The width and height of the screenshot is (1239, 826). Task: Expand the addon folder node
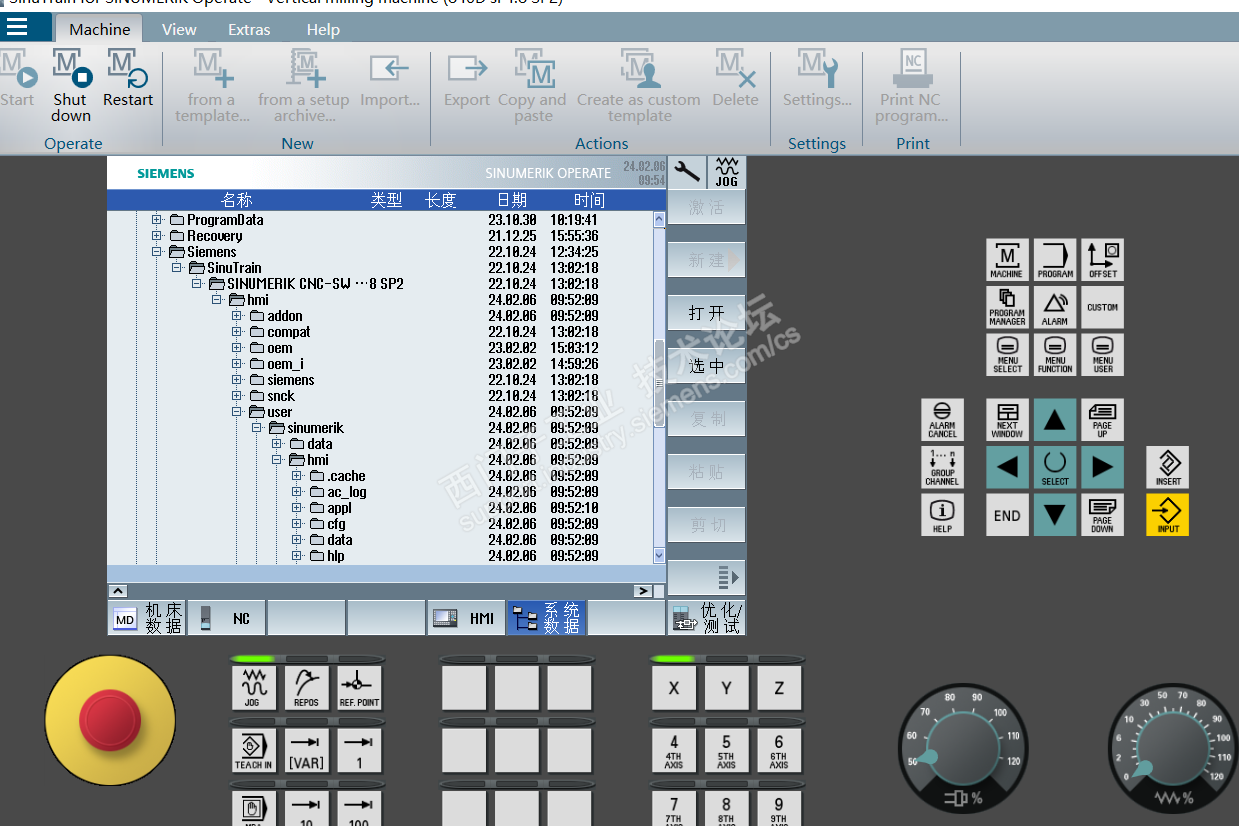[x=237, y=316]
